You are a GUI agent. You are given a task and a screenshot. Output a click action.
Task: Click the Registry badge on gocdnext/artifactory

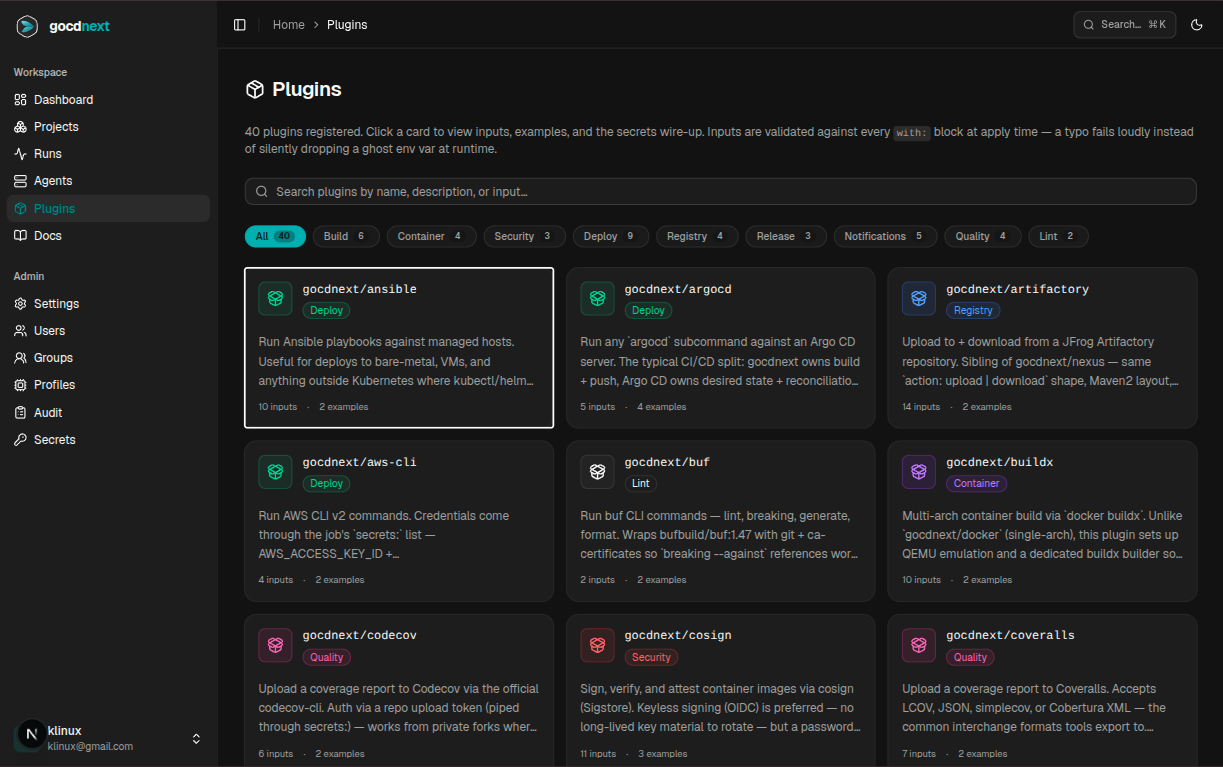pos(973,311)
